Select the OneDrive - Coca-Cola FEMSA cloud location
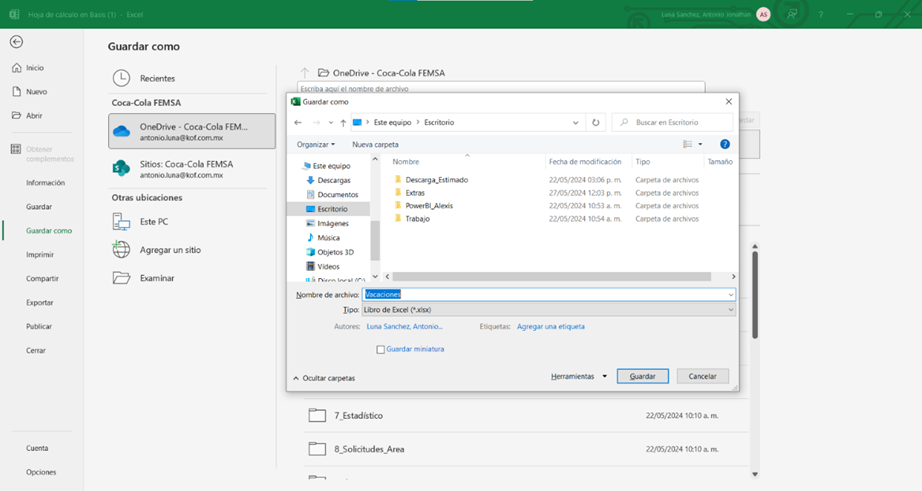 (192, 131)
